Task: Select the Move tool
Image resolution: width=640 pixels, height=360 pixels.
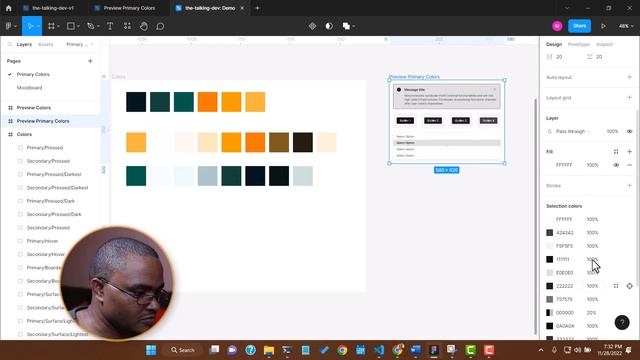Action: (x=30, y=26)
